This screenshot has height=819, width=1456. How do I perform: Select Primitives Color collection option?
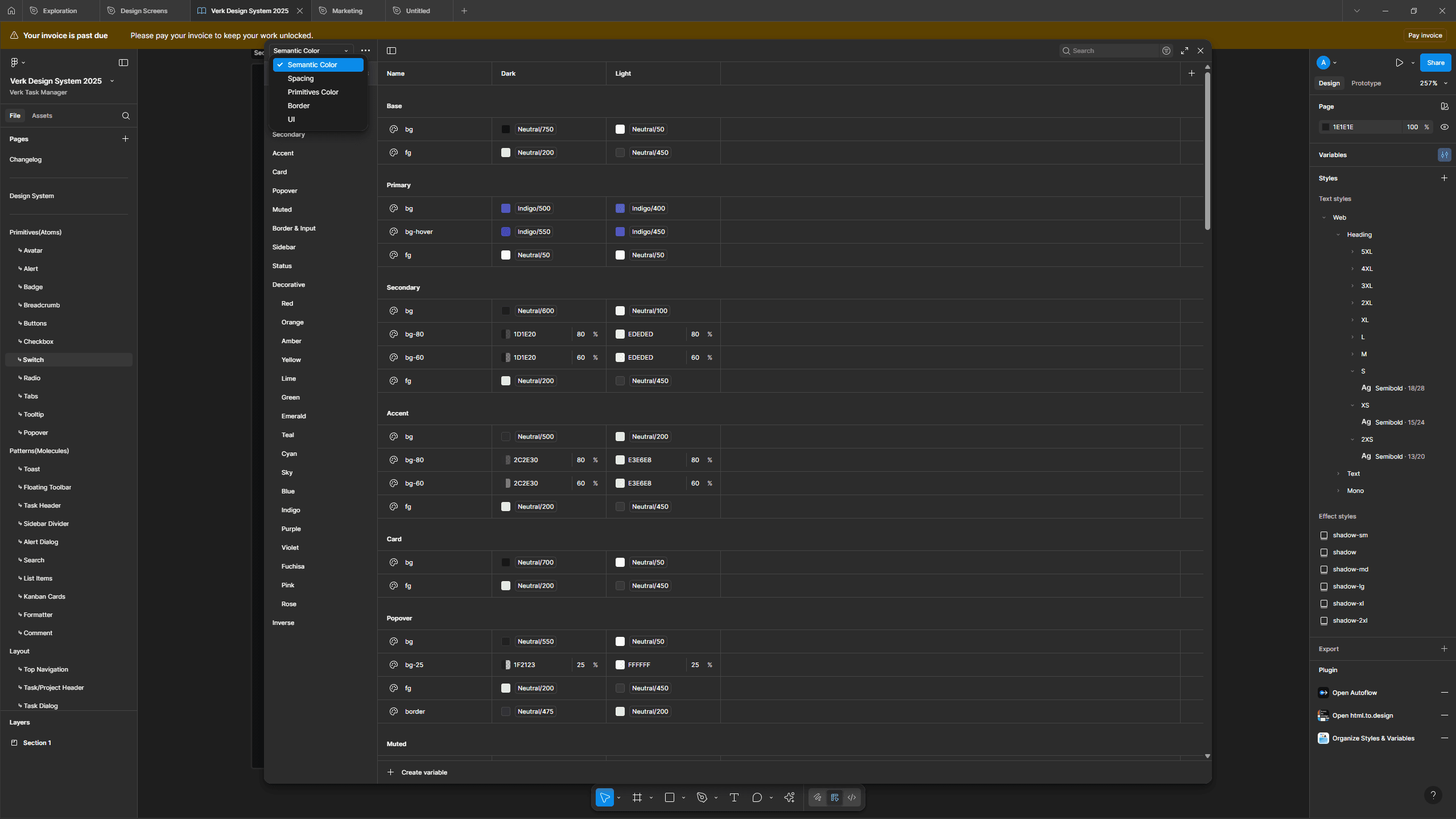point(313,92)
